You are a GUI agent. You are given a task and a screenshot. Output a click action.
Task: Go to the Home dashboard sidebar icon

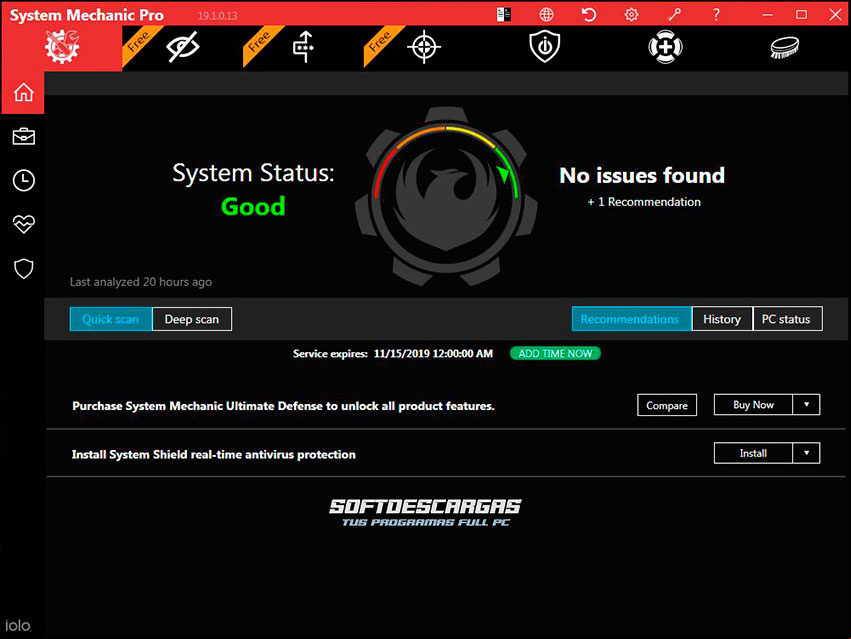tap(23, 92)
